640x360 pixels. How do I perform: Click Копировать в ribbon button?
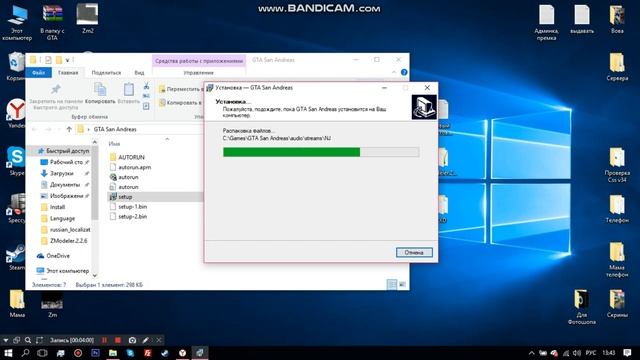pos(180,102)
